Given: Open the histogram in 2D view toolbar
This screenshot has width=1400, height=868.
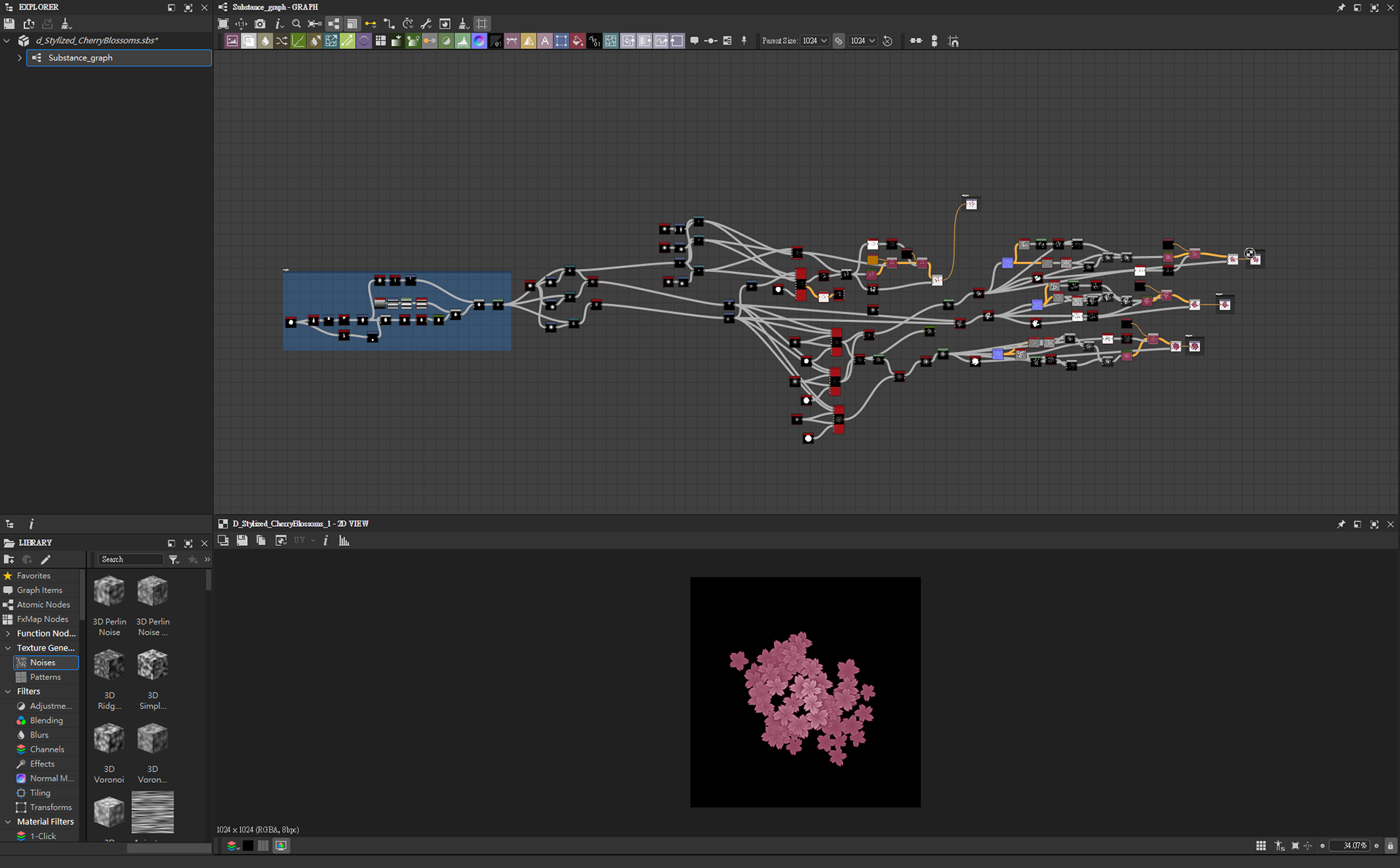Looking at the screenshot, I should click(x=344, y=541).
